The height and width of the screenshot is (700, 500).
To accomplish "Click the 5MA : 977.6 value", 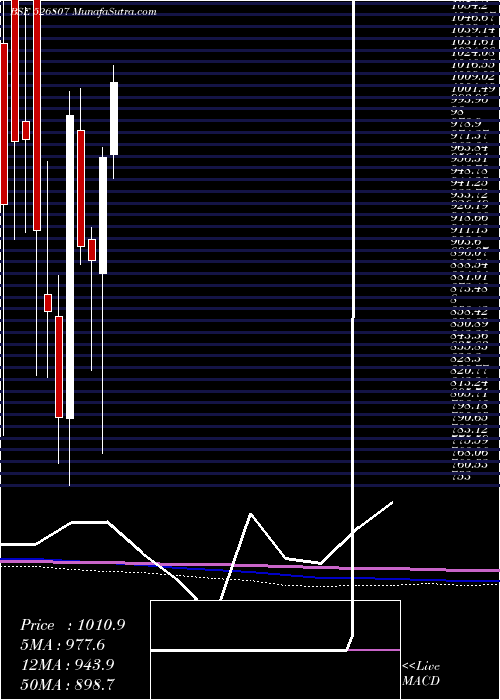I will coord(64,645).
